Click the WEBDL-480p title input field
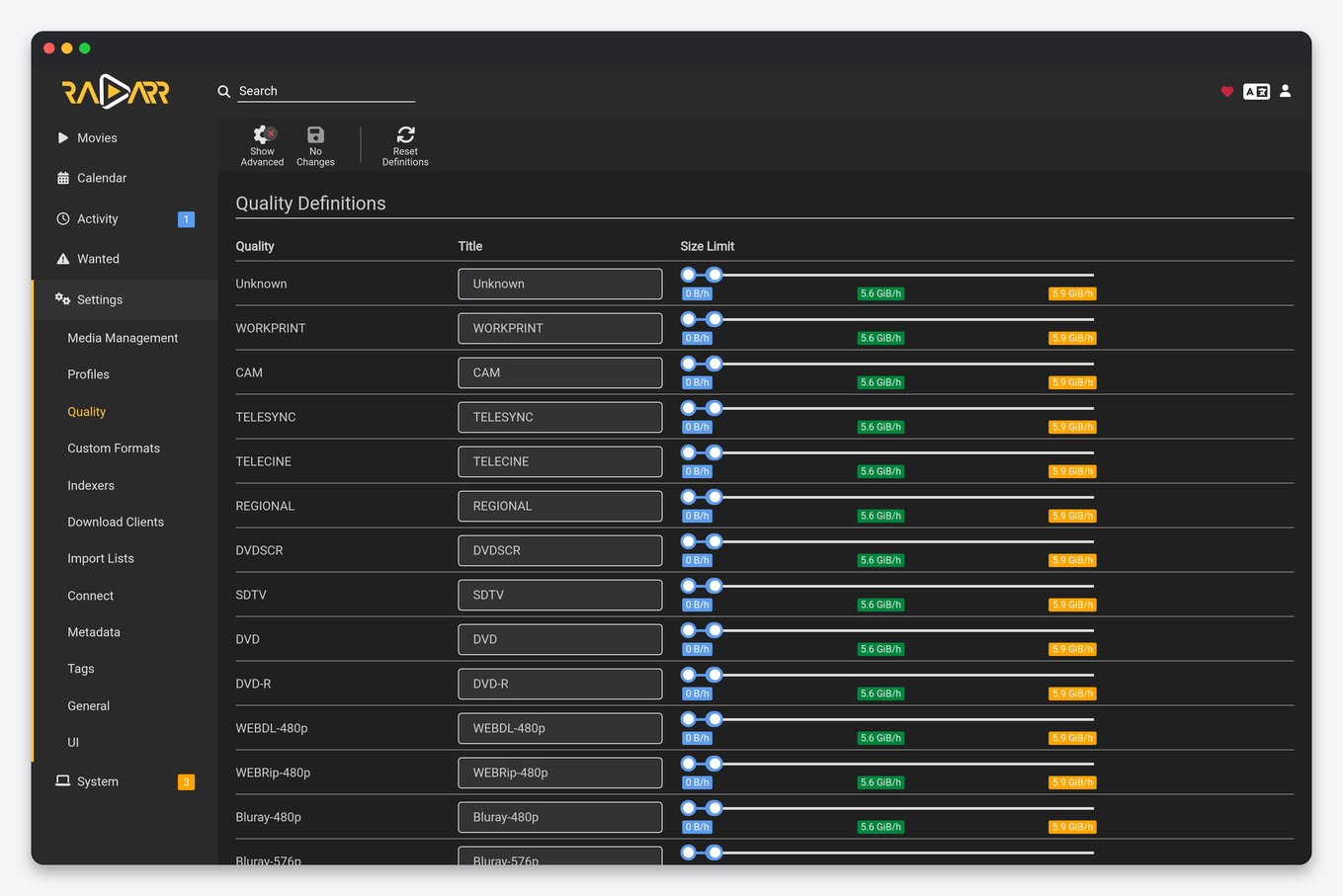This screenshot has width=1343, height=896. point(560,728)
